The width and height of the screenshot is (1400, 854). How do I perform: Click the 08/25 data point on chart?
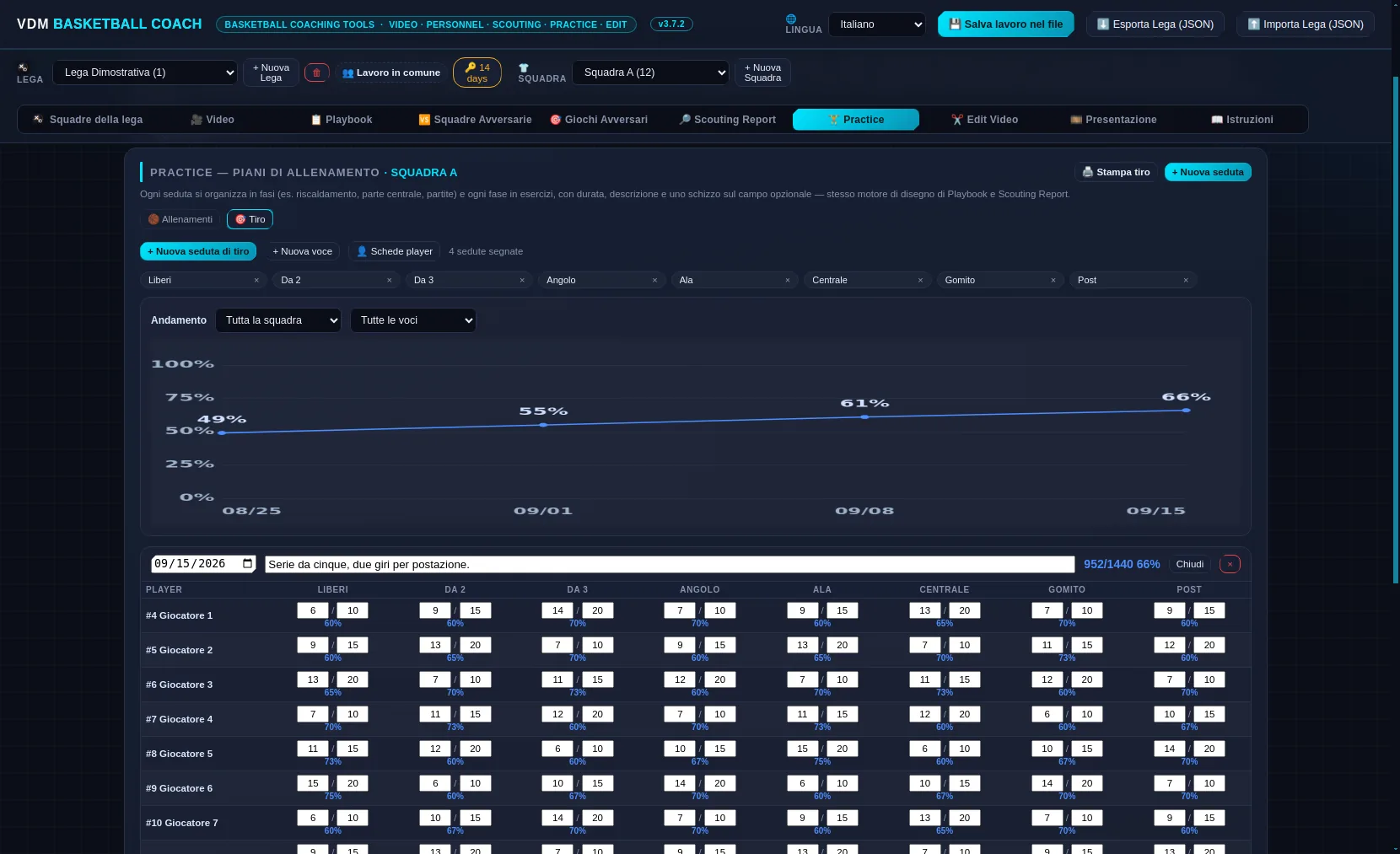[x=222, y=432]
